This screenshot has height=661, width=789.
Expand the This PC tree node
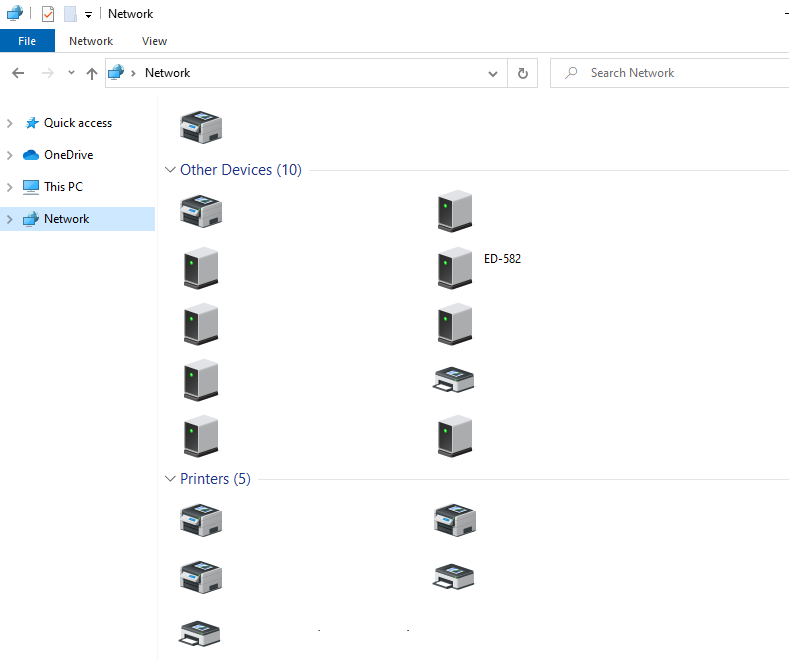point(10,187)
